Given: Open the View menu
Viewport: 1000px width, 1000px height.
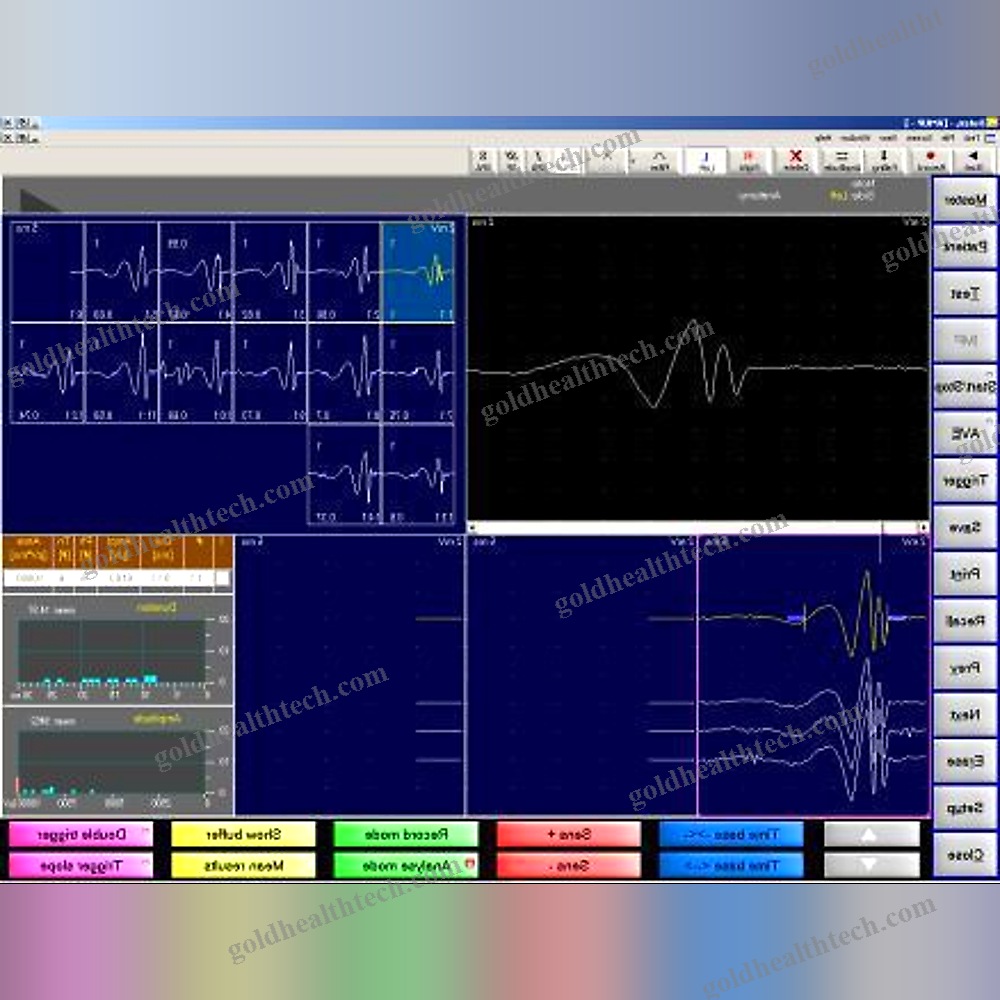Looking at the screenshot, I should [888, 138].
